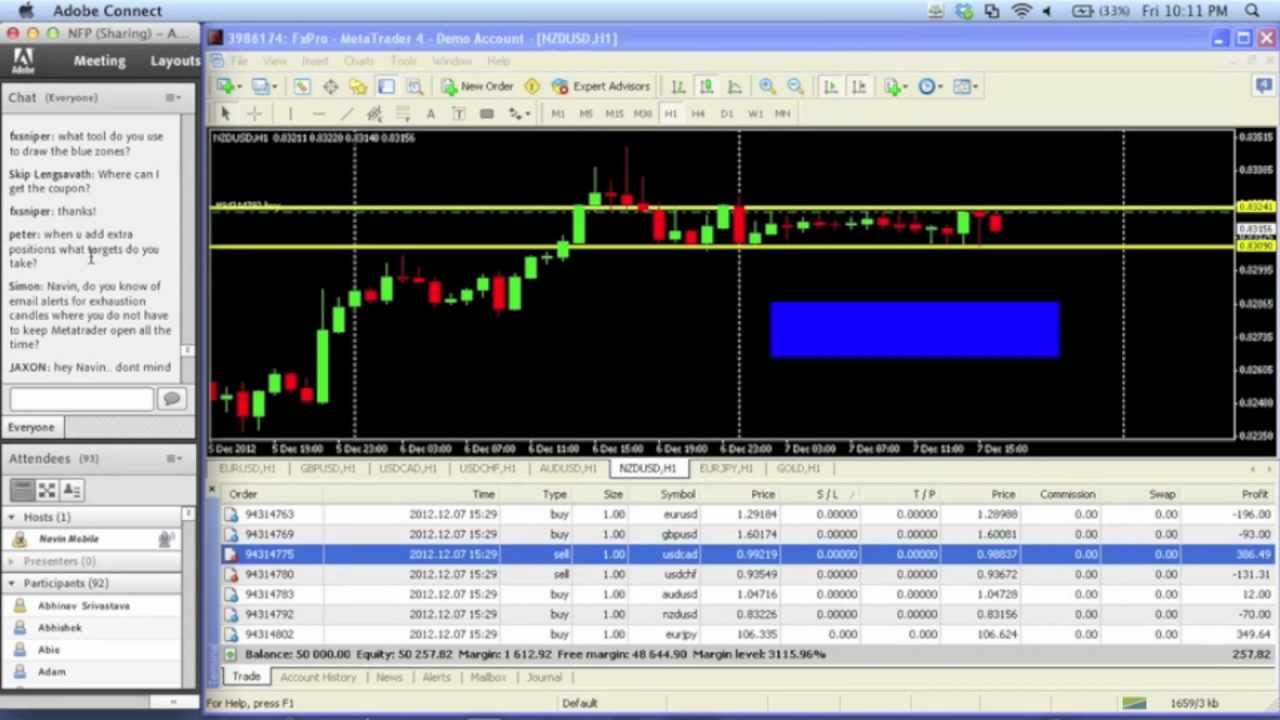
Task: Sort orders by Profit column header
Action: pos(1254,494)
